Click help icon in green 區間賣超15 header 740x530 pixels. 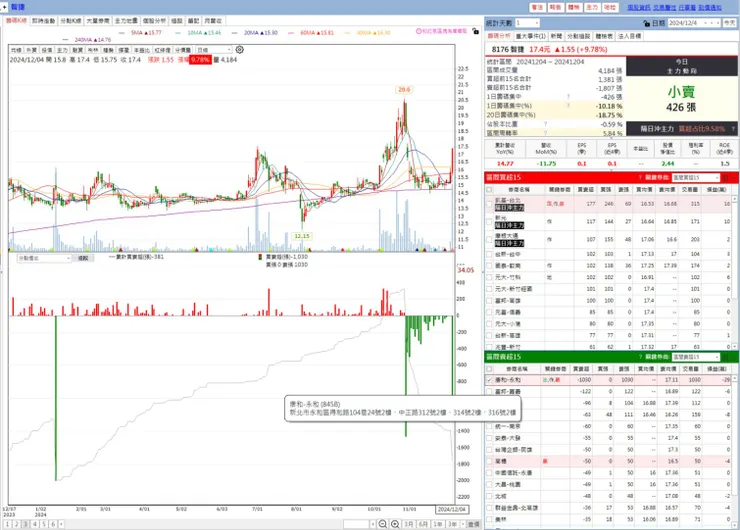pyautogui.click(x=640, y=357)
